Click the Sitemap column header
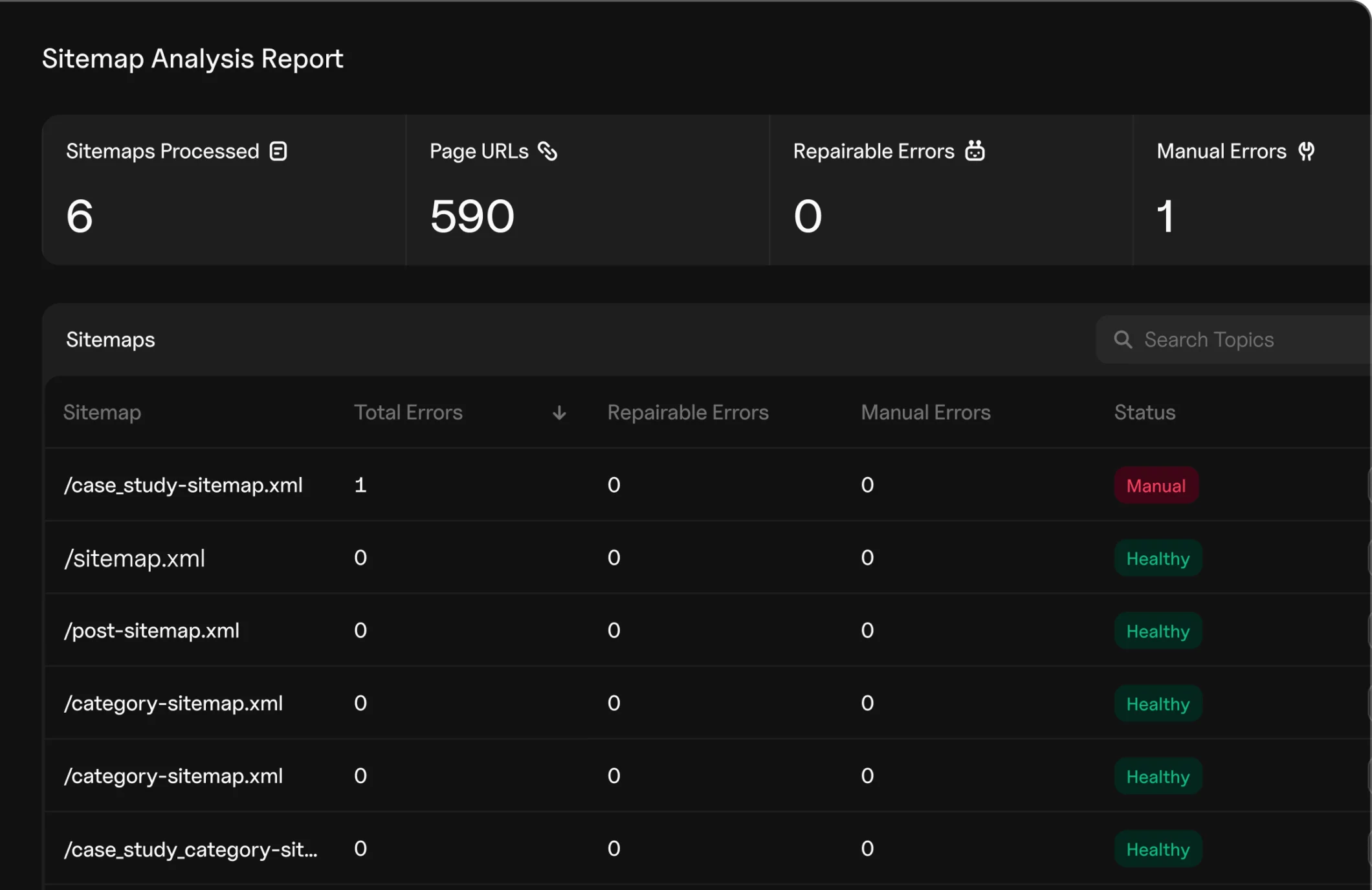 pyautogui.click(x=102, y=412)
